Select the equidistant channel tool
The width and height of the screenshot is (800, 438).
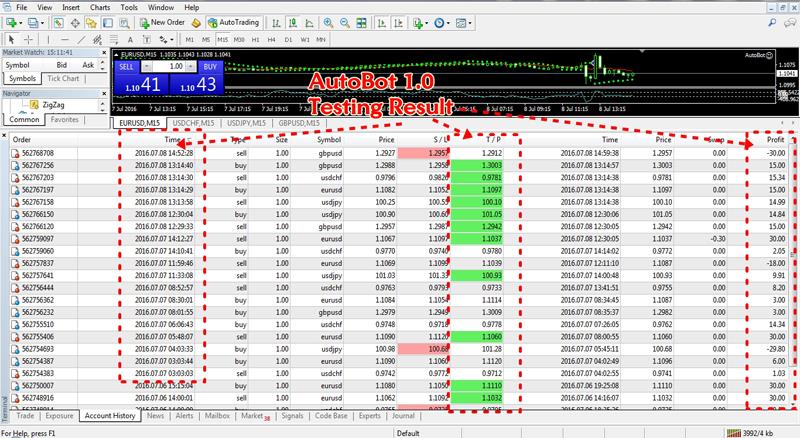(97, 39)
